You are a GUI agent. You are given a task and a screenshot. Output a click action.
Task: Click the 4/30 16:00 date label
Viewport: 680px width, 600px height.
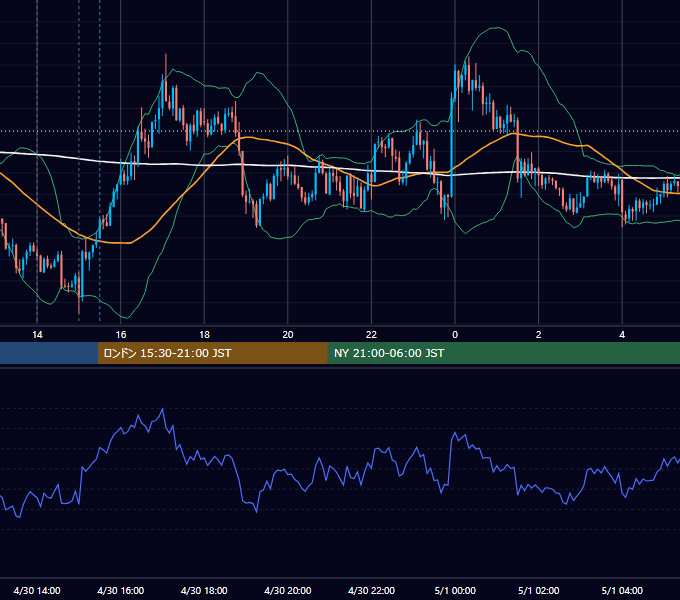121,590
